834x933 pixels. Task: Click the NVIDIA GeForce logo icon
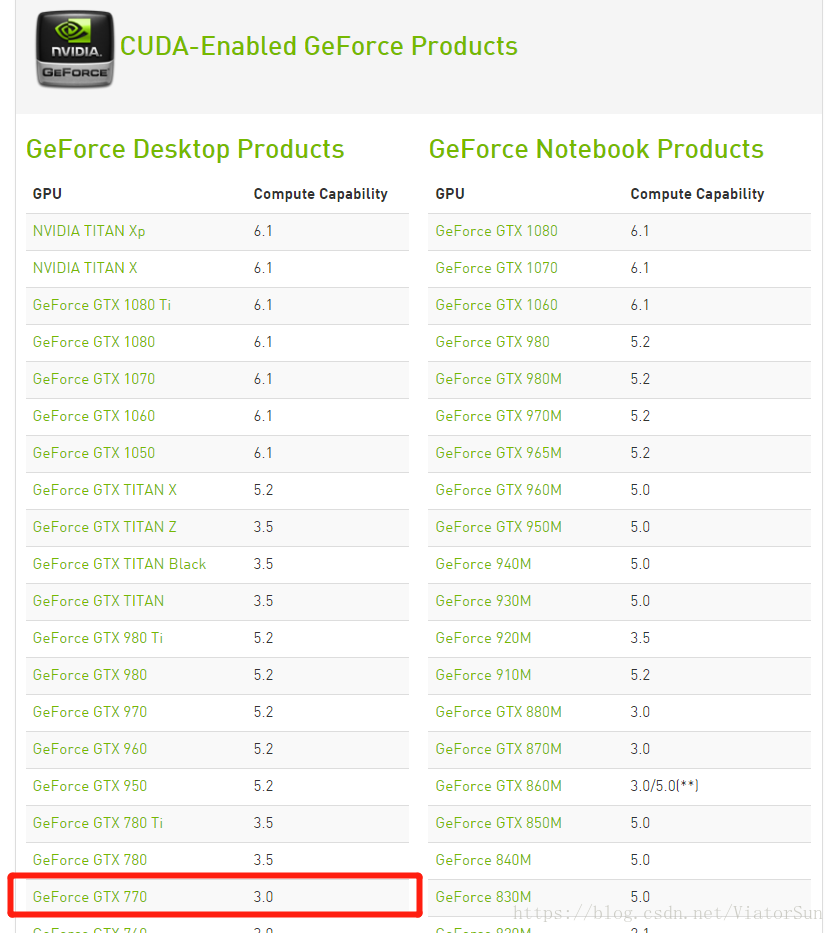point(74,49)
